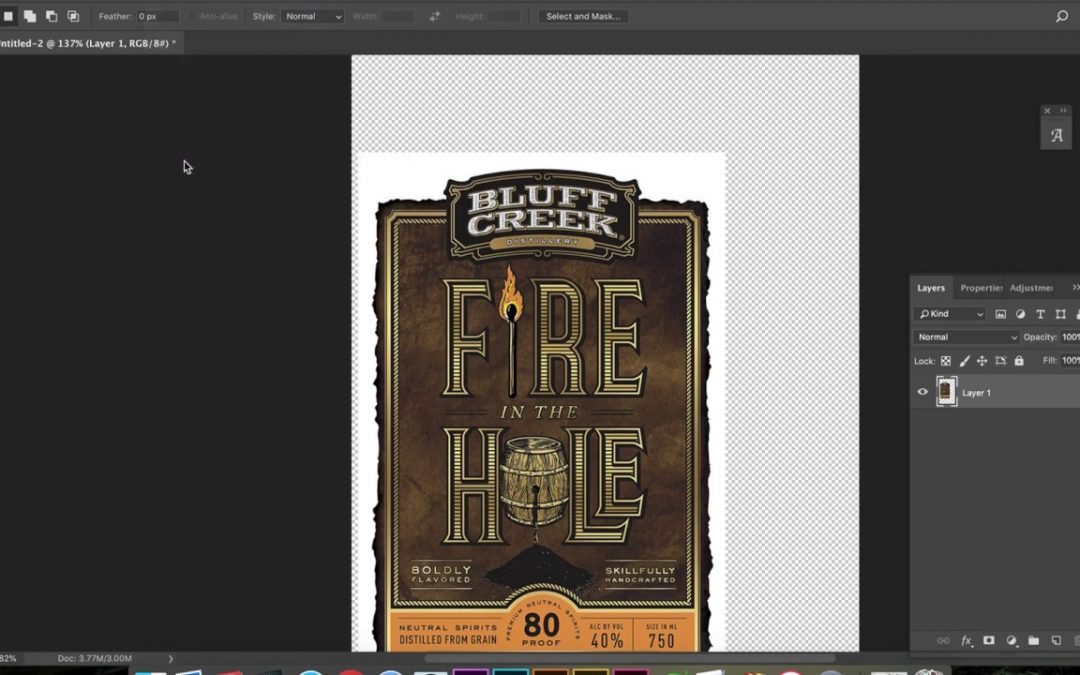Open the status bar info arrow menu
The height and width of the screenshot is (675, 1080).
pos(171,658)
